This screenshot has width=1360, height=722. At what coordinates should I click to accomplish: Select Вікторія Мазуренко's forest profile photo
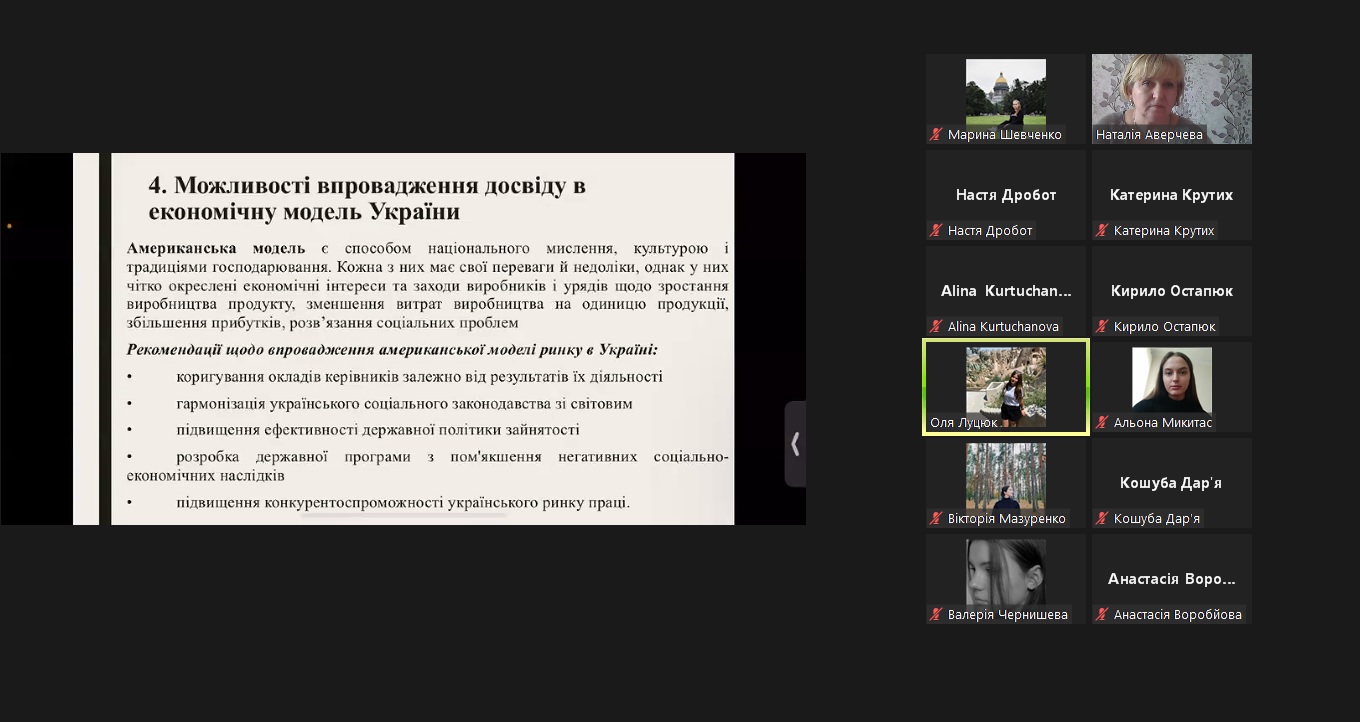(1005, 476)
